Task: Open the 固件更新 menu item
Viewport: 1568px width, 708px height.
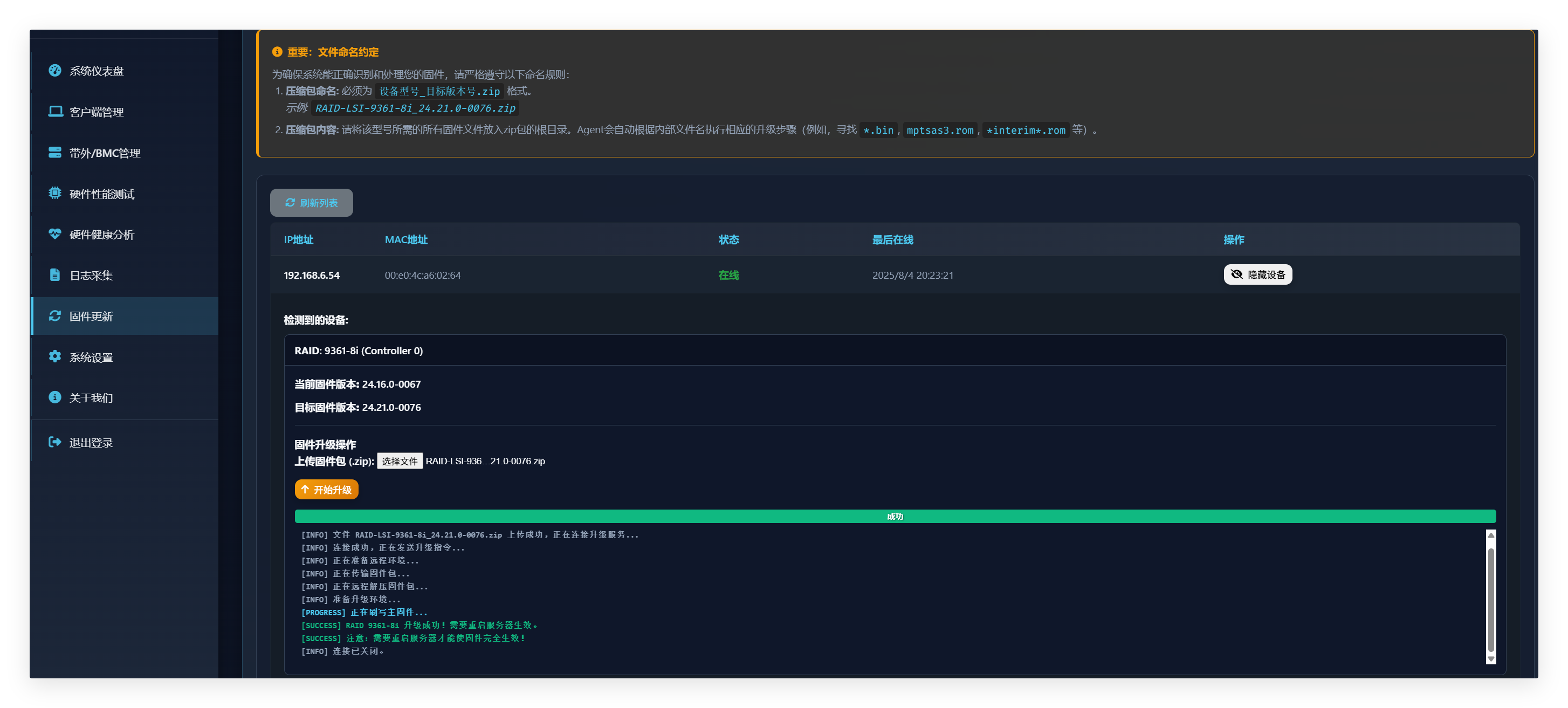Action: click(x=91, y=316)
